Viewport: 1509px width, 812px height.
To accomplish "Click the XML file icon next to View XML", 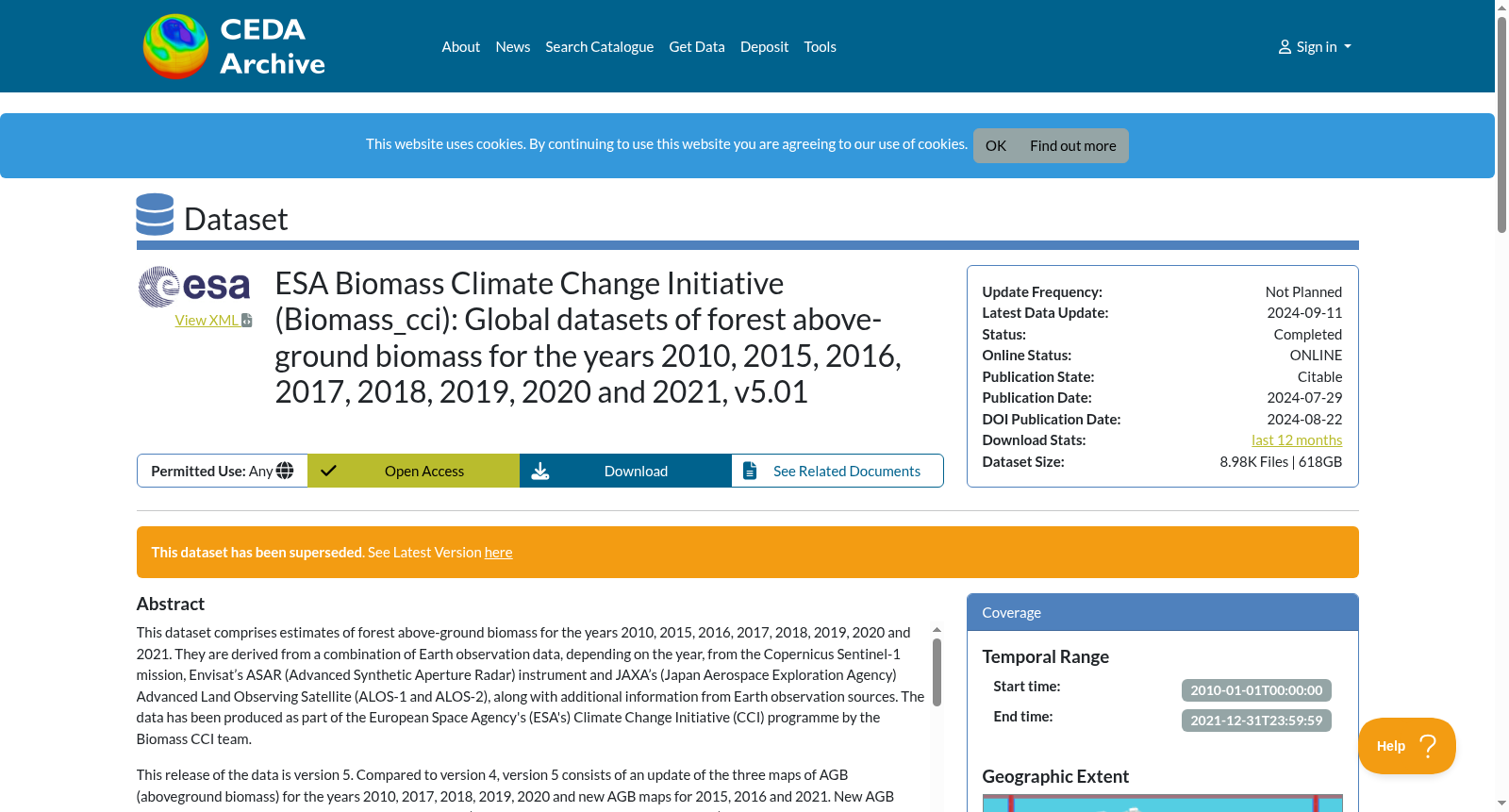I will tap(247, 321).
